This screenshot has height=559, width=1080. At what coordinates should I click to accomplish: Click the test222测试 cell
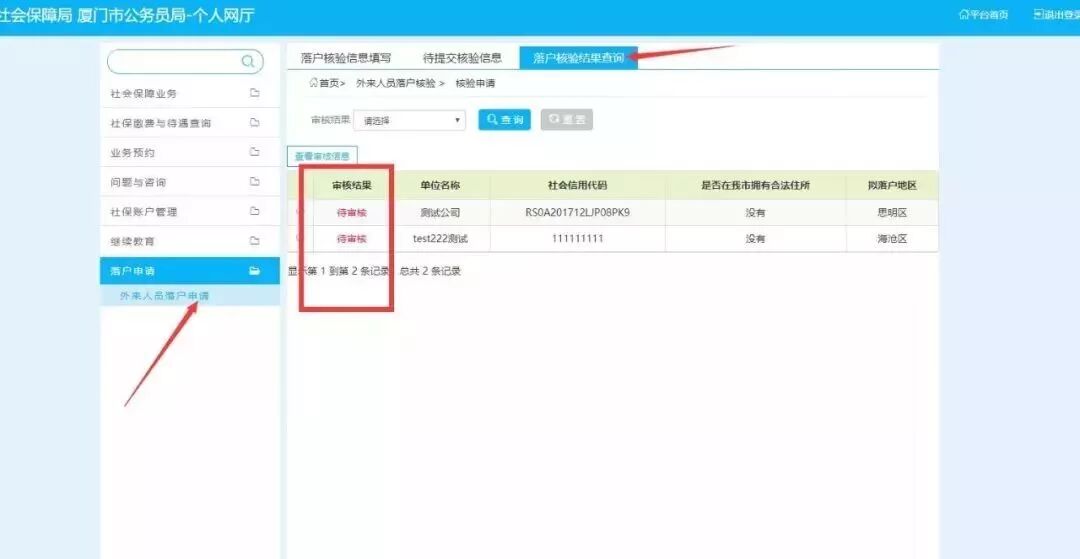click(440, 239)
